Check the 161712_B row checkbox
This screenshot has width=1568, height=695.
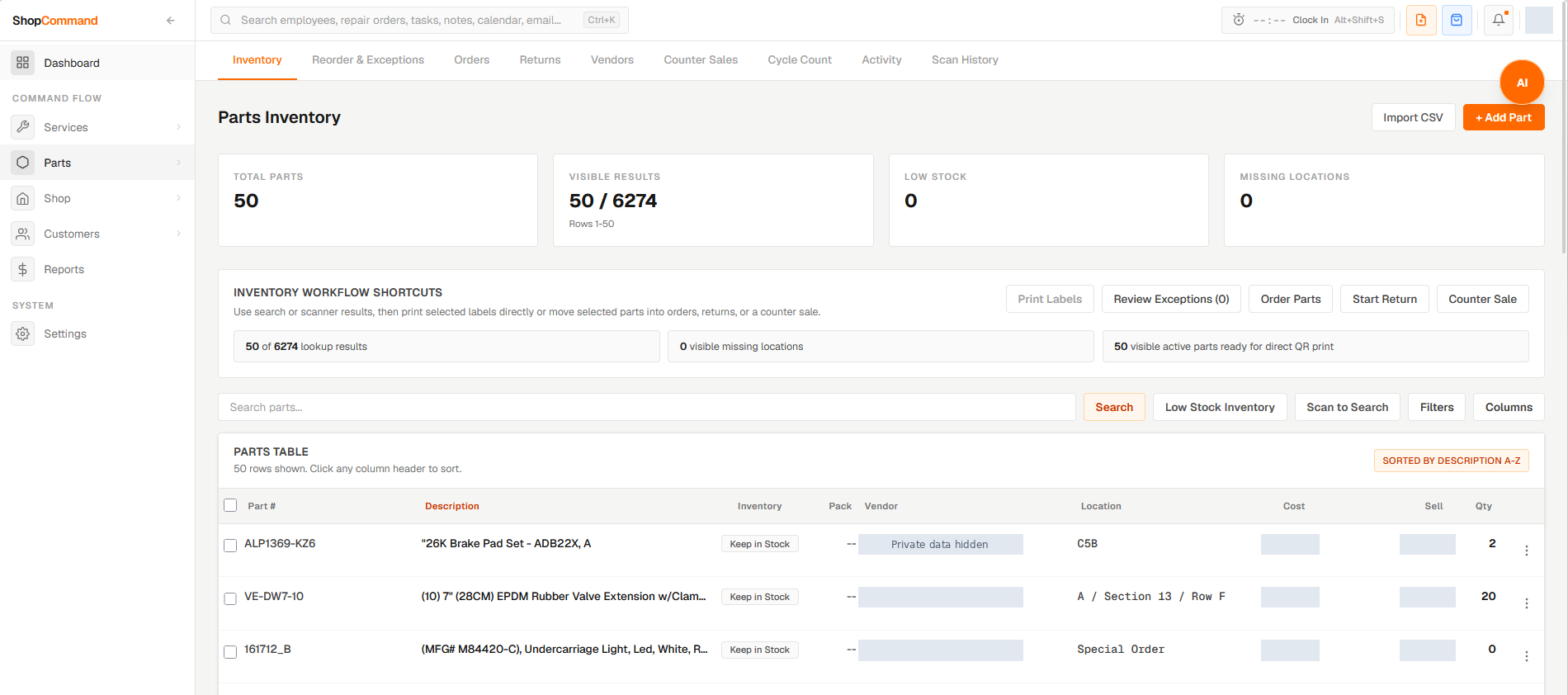230,652
